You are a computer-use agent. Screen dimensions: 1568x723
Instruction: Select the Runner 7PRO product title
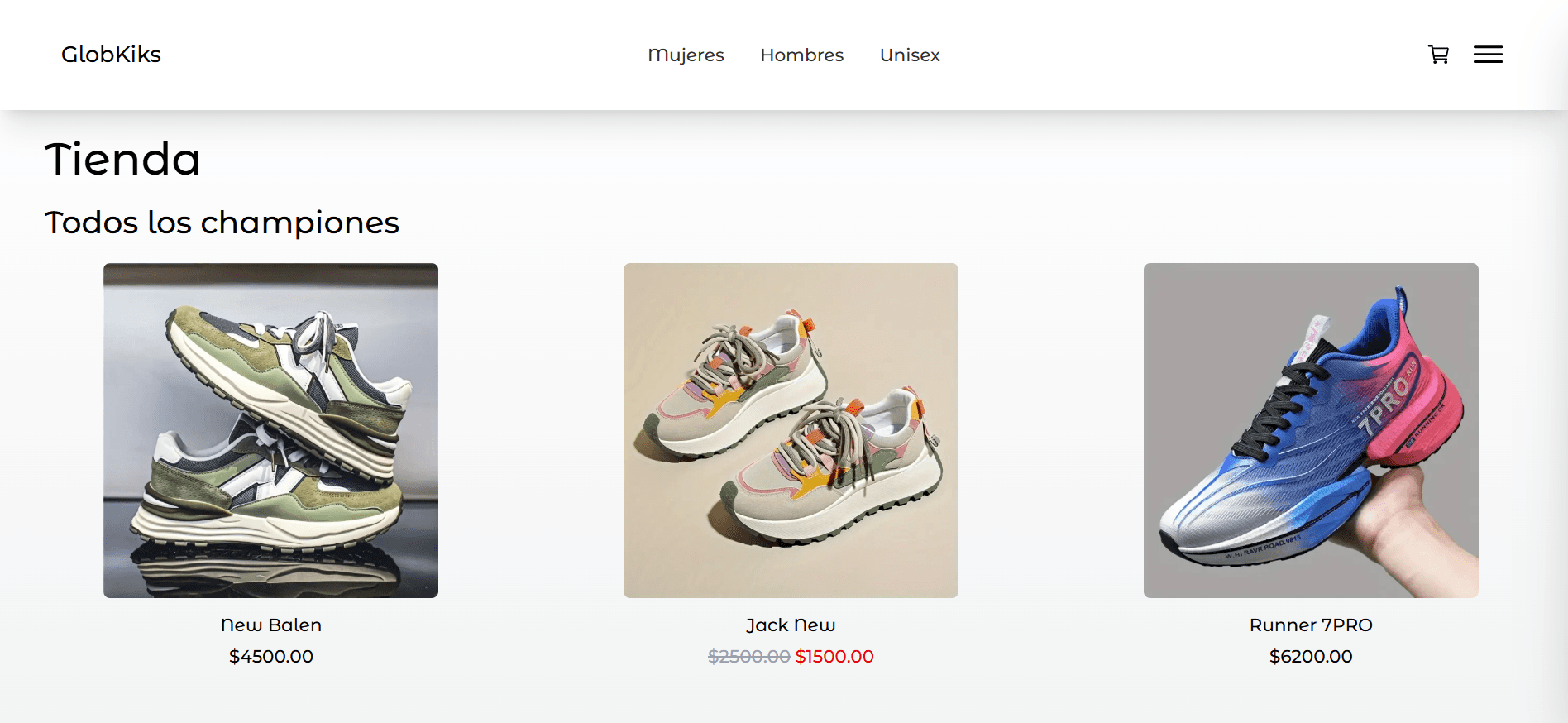pyautogui.click(x=1311, y=625)
